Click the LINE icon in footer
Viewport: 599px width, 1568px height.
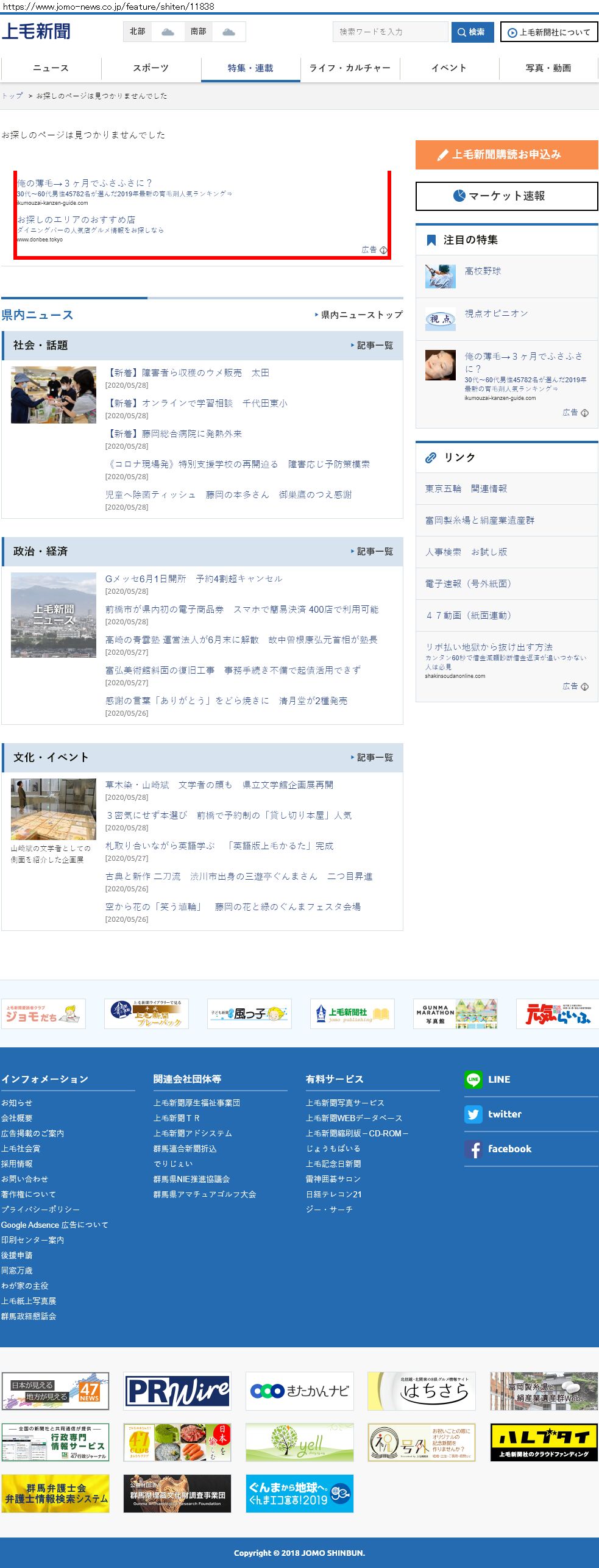(x=473, y=1079)
